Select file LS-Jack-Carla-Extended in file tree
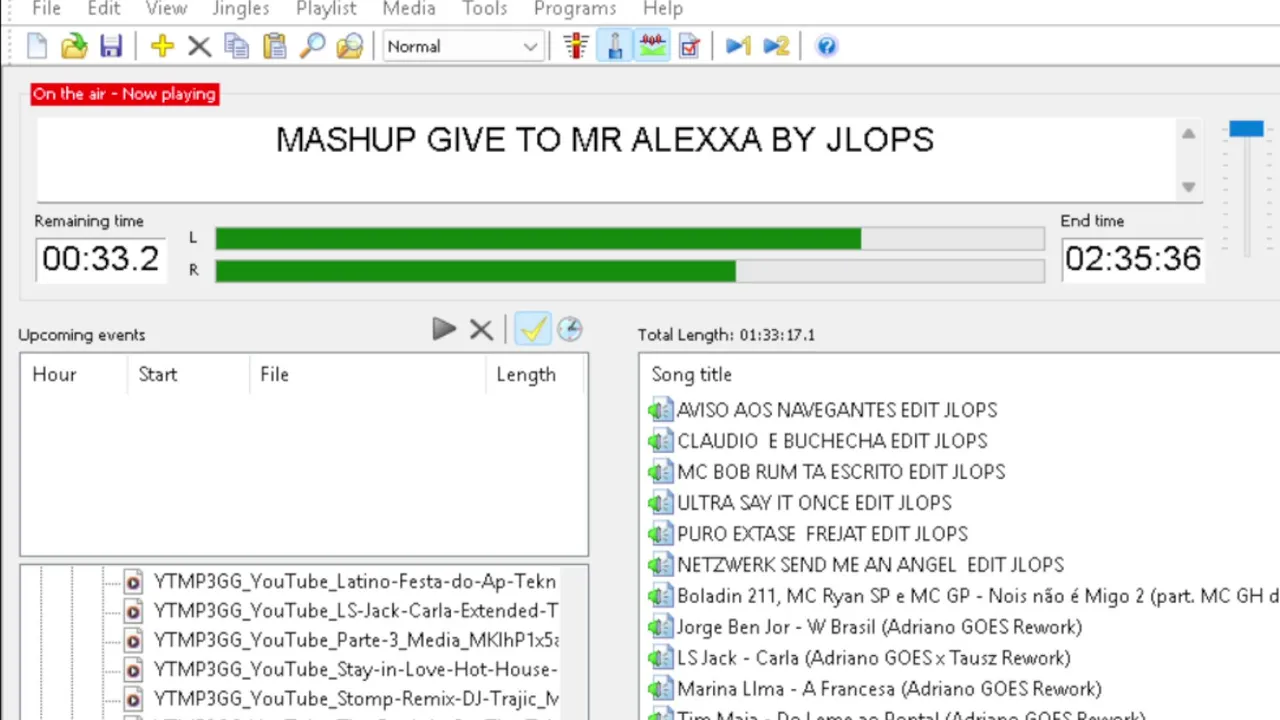This screenshot has height=720, width=1280. pos(356,610)
